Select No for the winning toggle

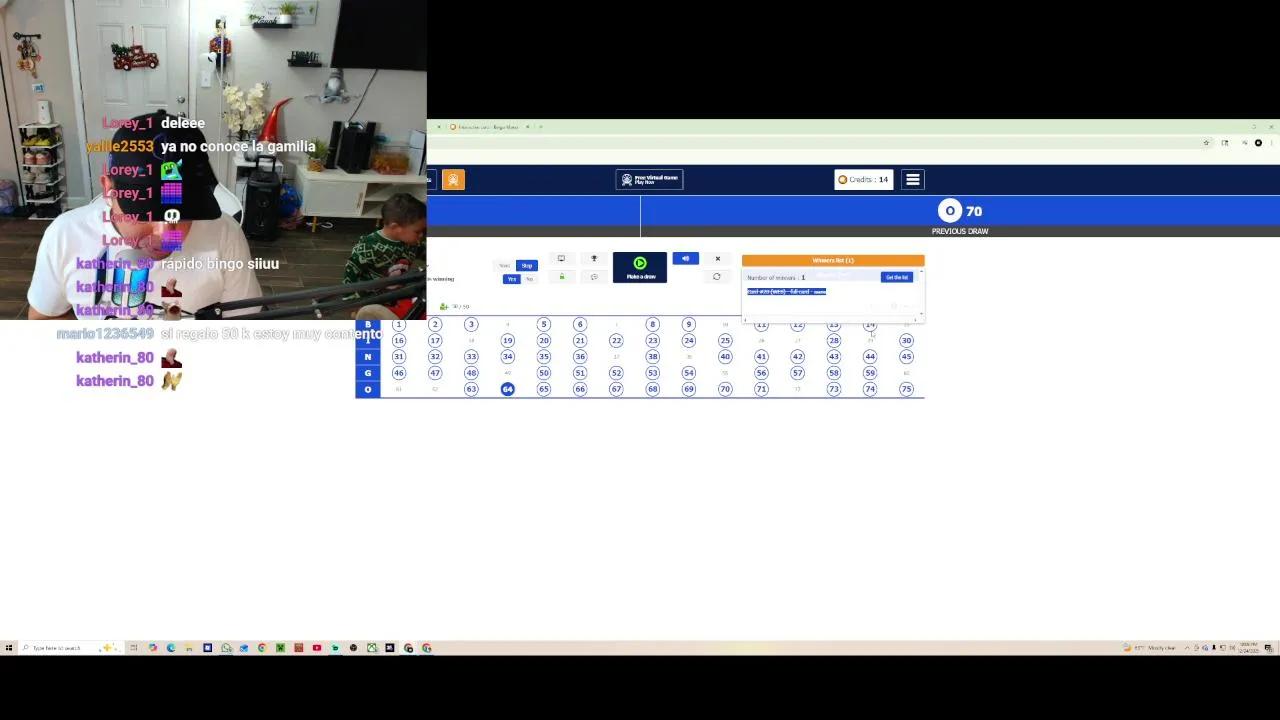click(529, 279)
